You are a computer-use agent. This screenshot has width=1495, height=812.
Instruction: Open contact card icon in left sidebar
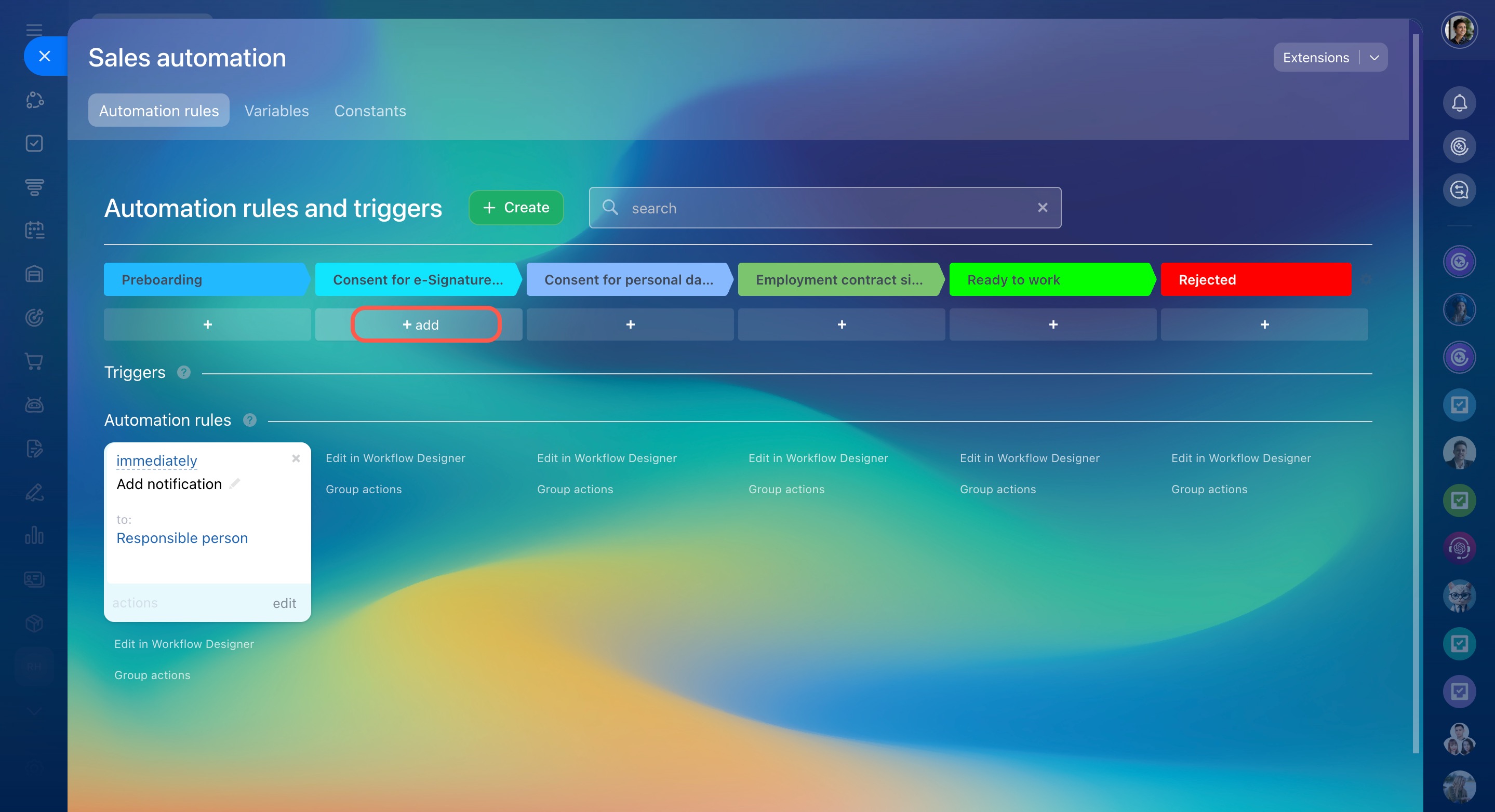point(34,579)
